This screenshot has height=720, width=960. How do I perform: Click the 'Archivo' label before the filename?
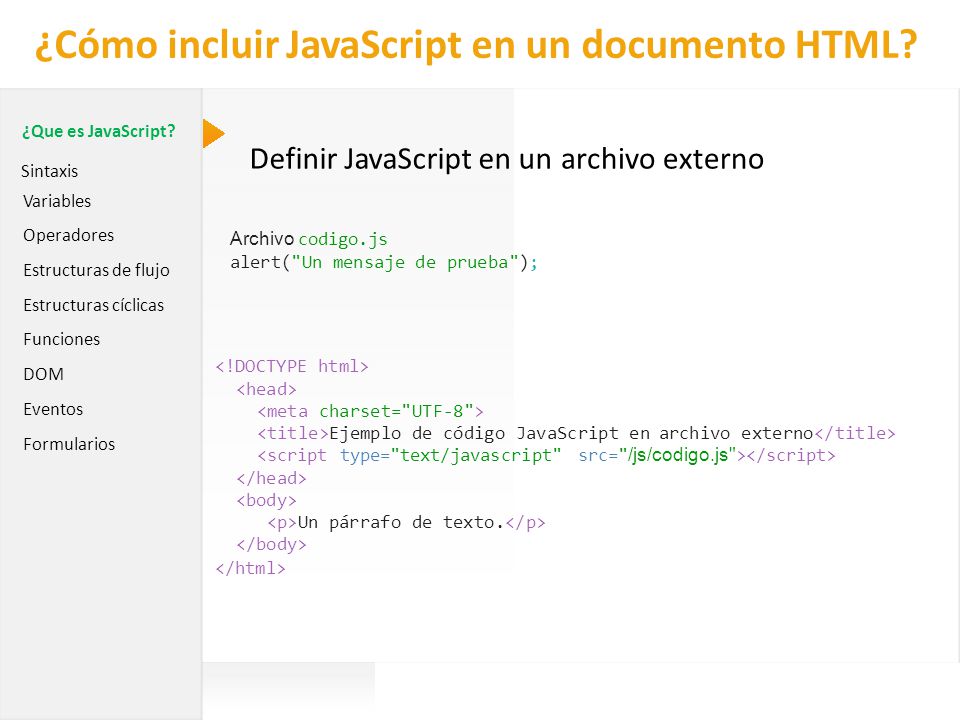[x=261, y=239]
